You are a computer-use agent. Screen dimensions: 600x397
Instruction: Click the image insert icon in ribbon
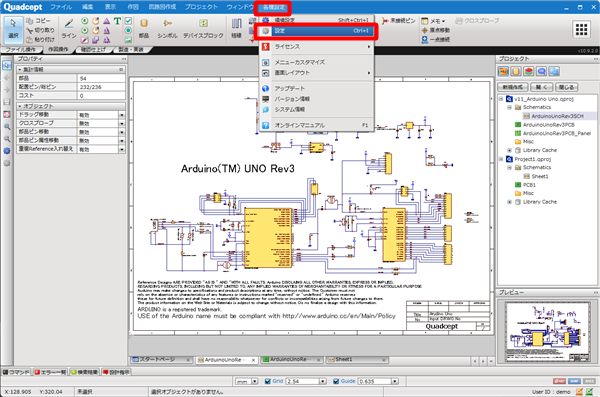coord(128,39)
